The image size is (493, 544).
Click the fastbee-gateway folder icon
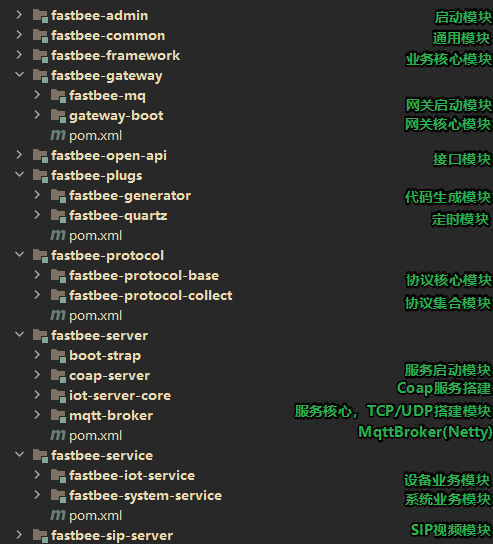pyautogui.click(x=40, y=76)
